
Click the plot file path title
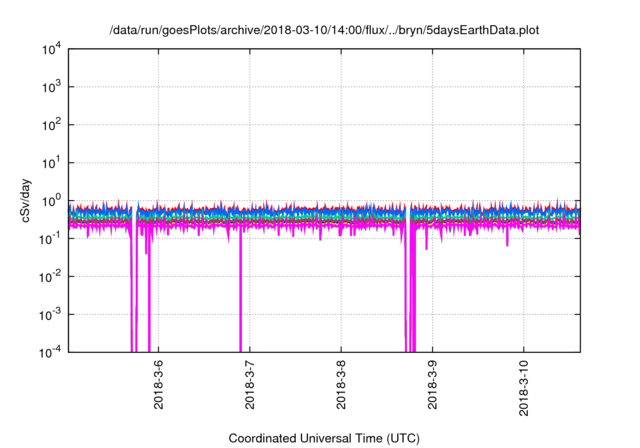pyautogui.click(x=324, y=30)
